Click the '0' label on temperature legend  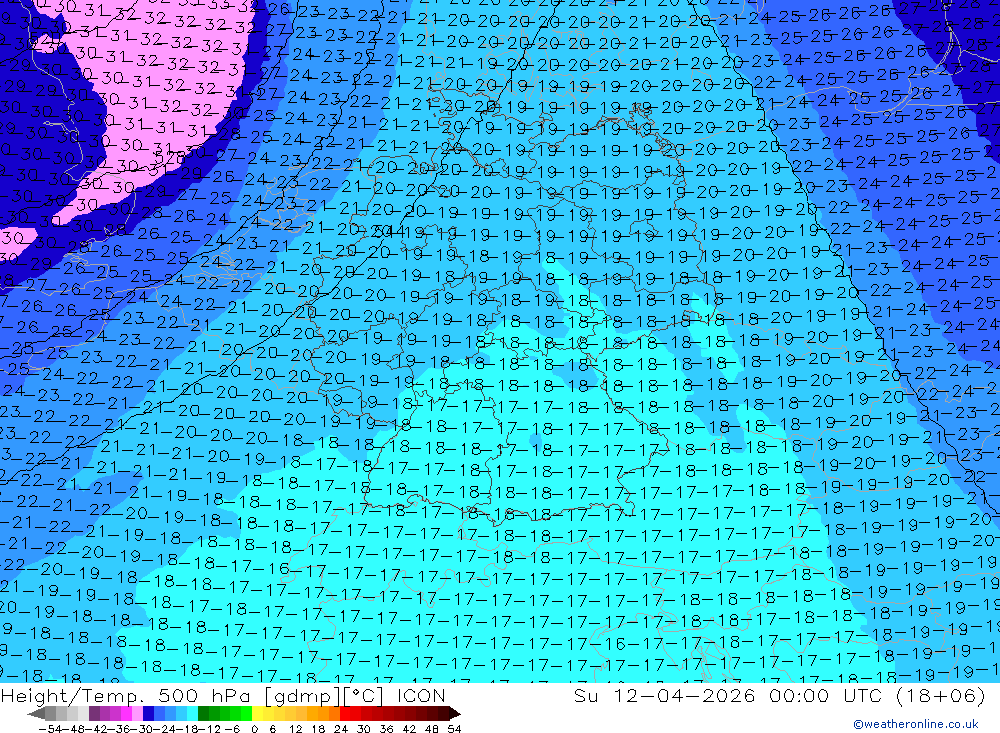pos(255,729)
